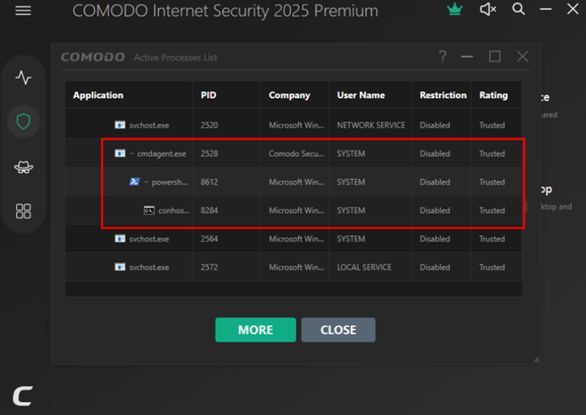The image size is (586, 415).
Task: Click the icon of svchost.exe PID 2520
Action: coord(120,125)
